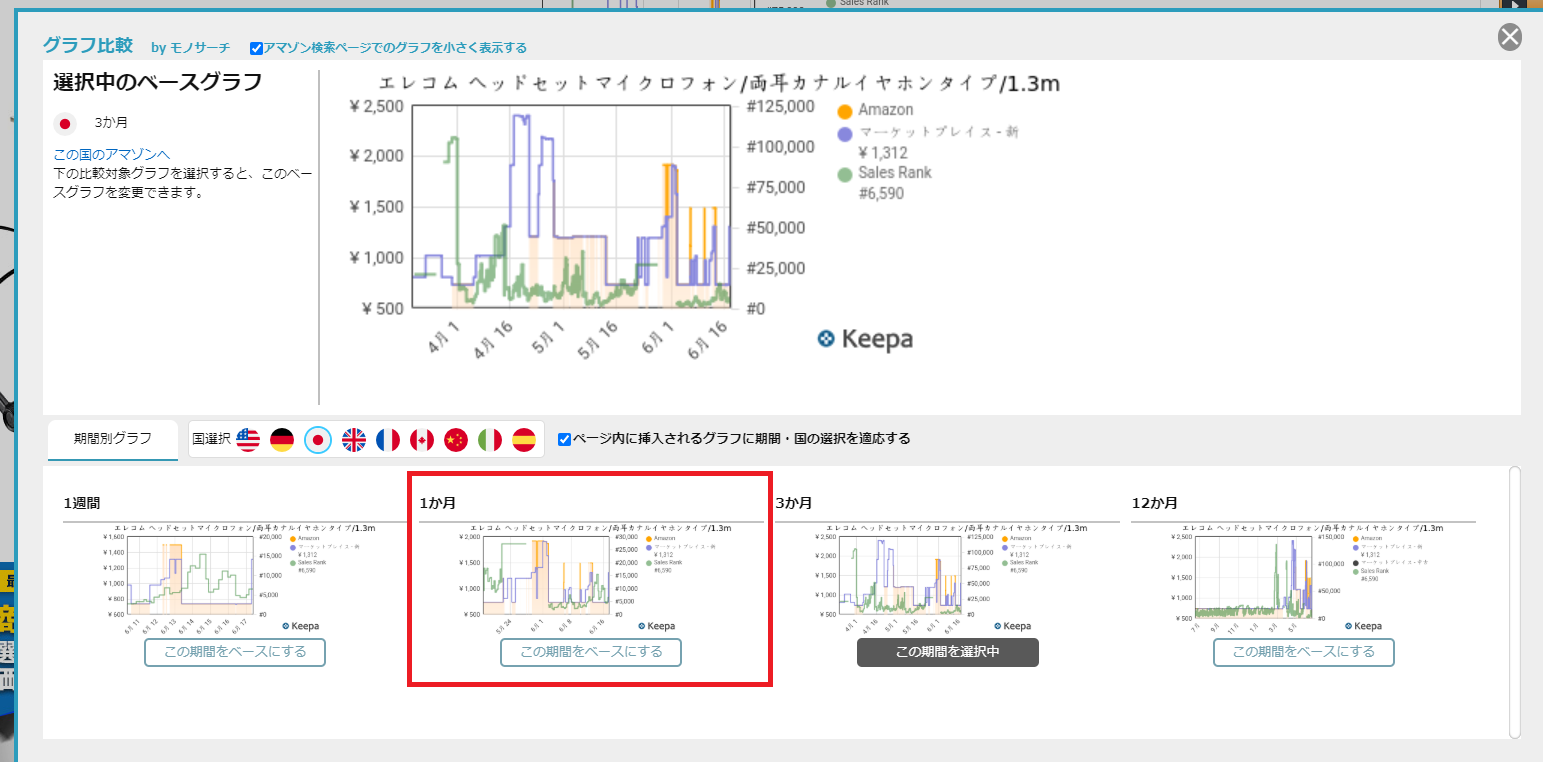
Task: Open この国のアマゾンへ link
Action: coord(112,154)
